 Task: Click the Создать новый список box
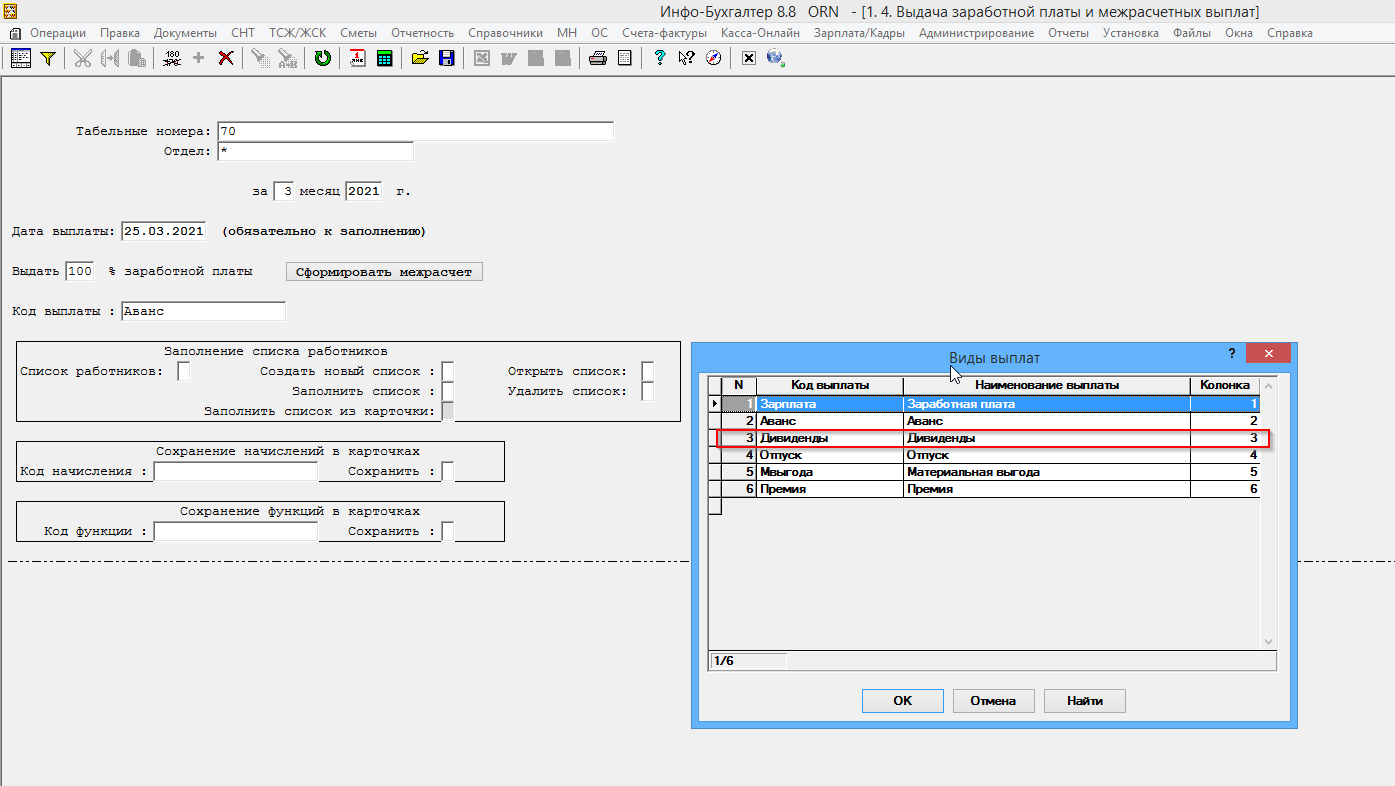tap(448, 371)
